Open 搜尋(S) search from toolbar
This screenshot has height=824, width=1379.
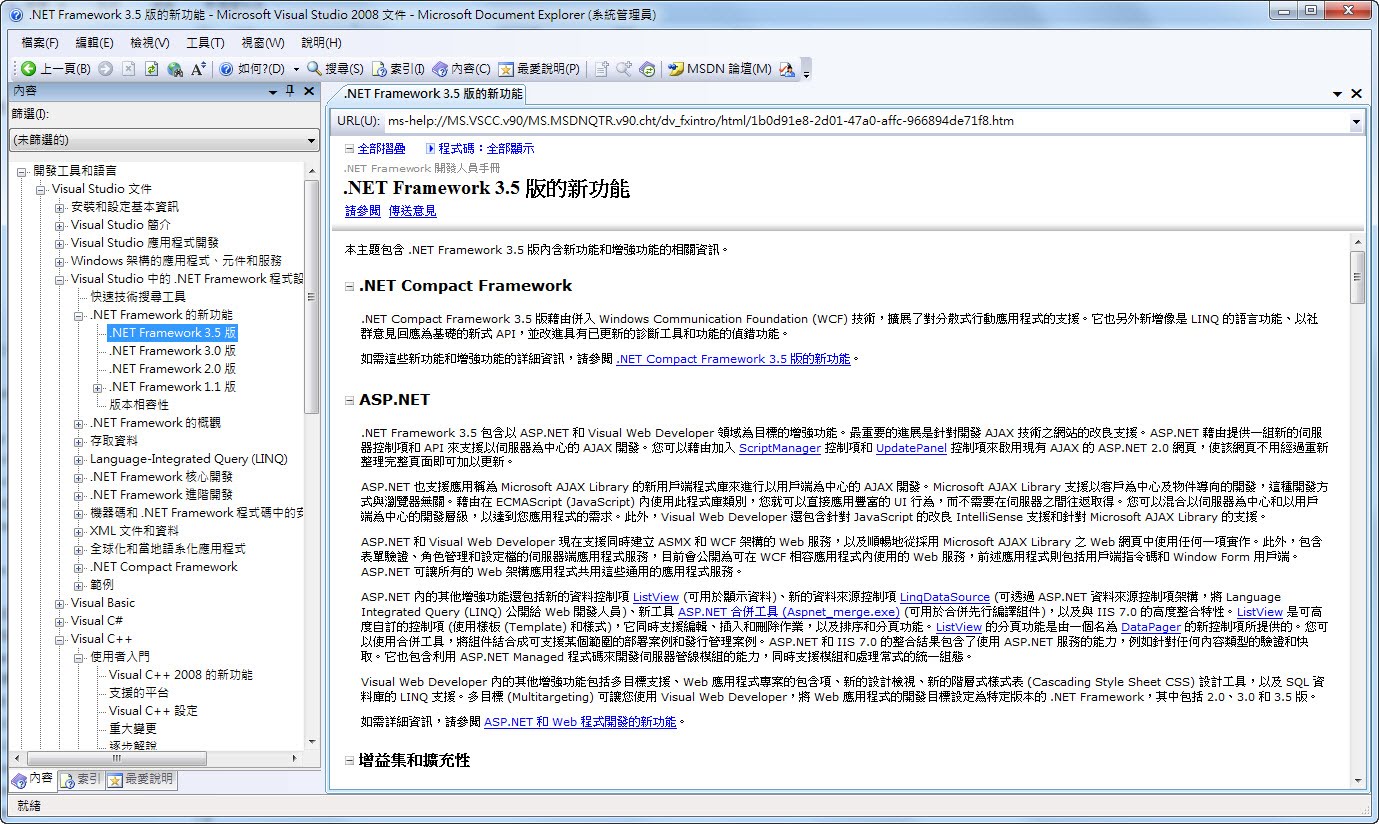pyautogui.click(x=335, y=69)
